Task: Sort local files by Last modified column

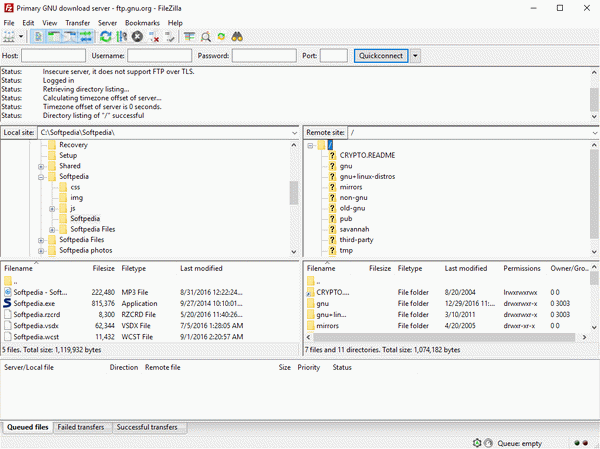Action: coord(201,268)
